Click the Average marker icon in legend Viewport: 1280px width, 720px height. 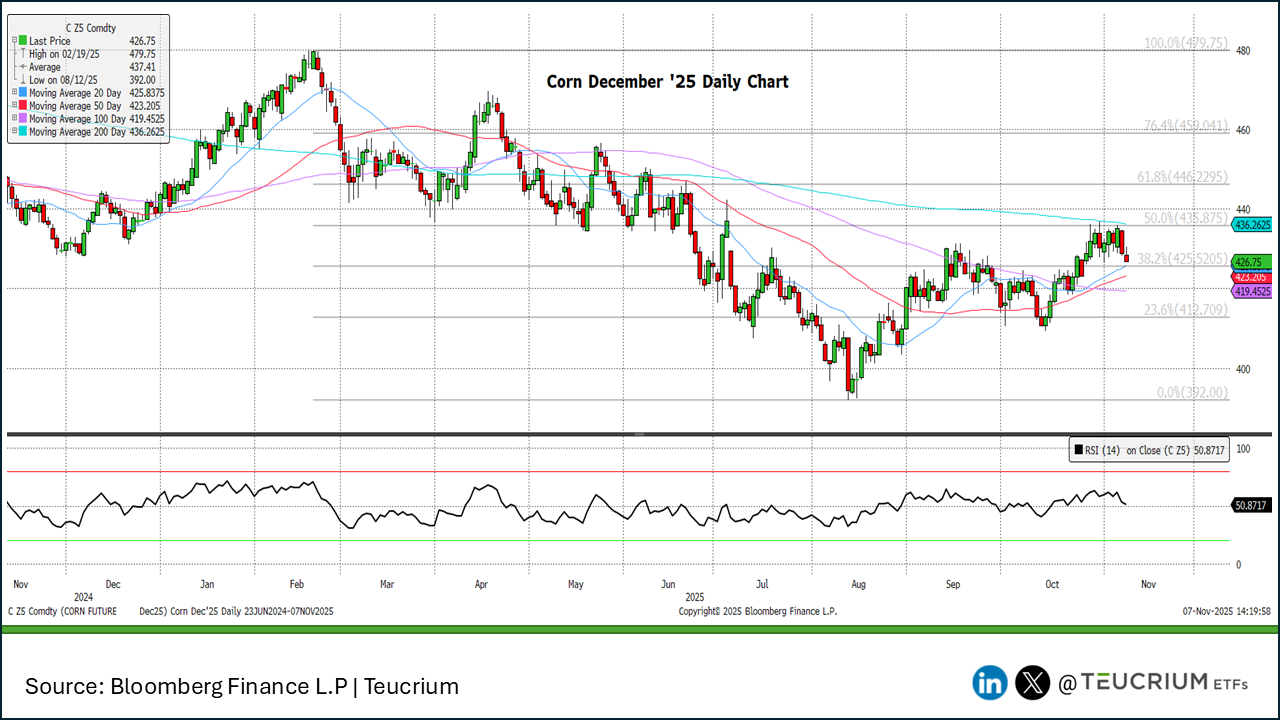coord(22,67)
